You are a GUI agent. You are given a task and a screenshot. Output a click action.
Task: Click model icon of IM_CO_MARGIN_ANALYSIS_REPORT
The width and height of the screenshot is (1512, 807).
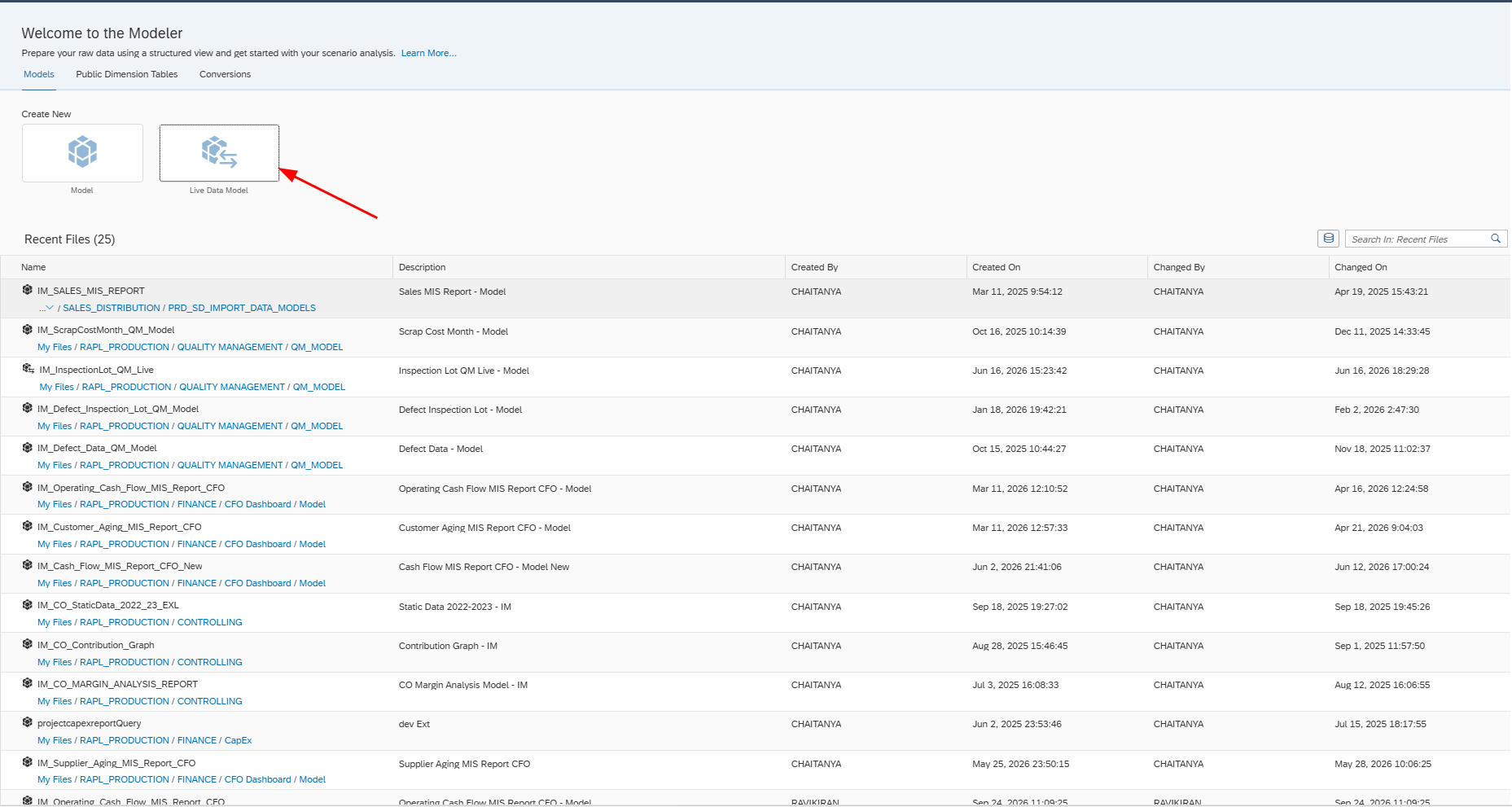(x=28, y=683)
